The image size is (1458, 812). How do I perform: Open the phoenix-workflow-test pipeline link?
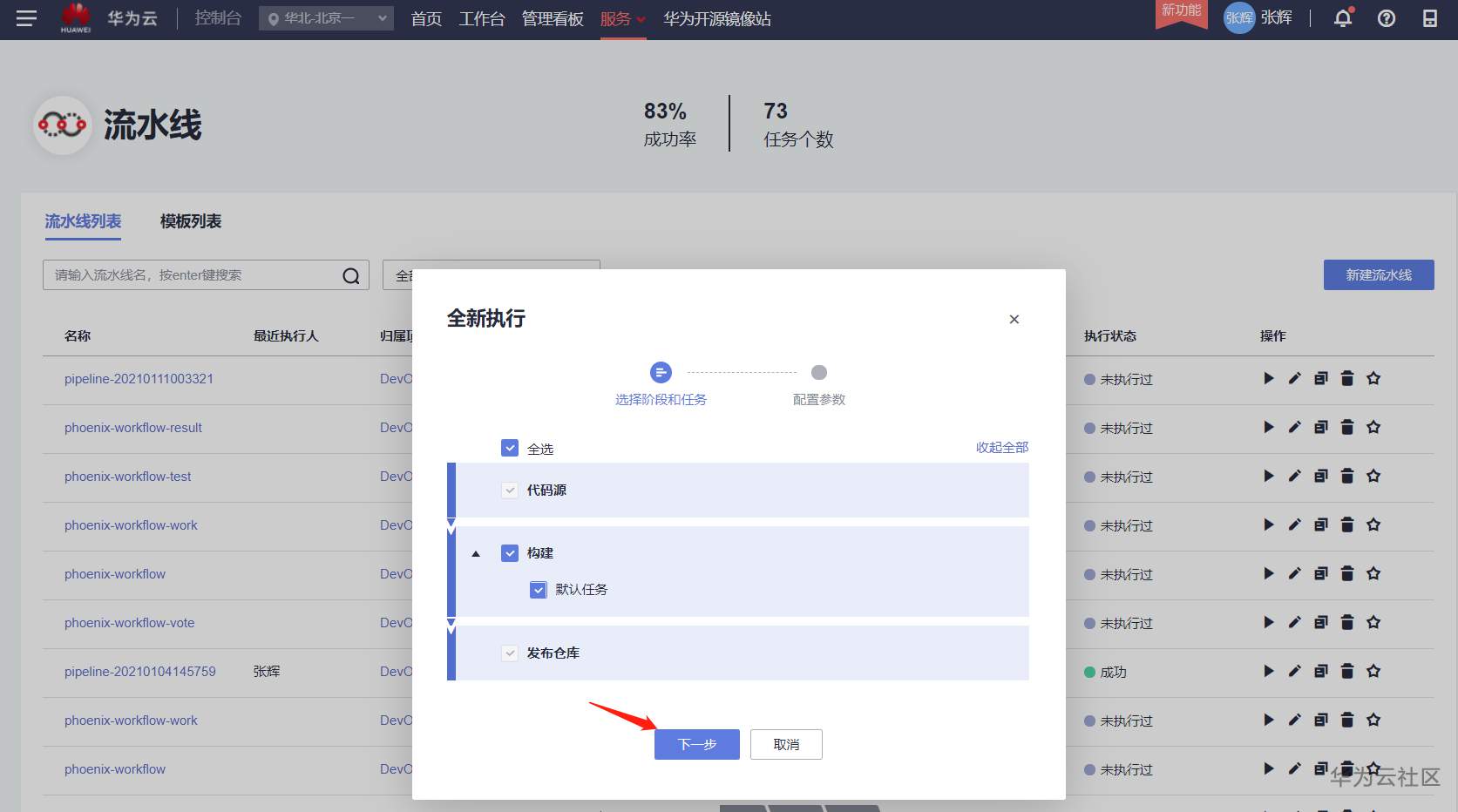point(127,477)
